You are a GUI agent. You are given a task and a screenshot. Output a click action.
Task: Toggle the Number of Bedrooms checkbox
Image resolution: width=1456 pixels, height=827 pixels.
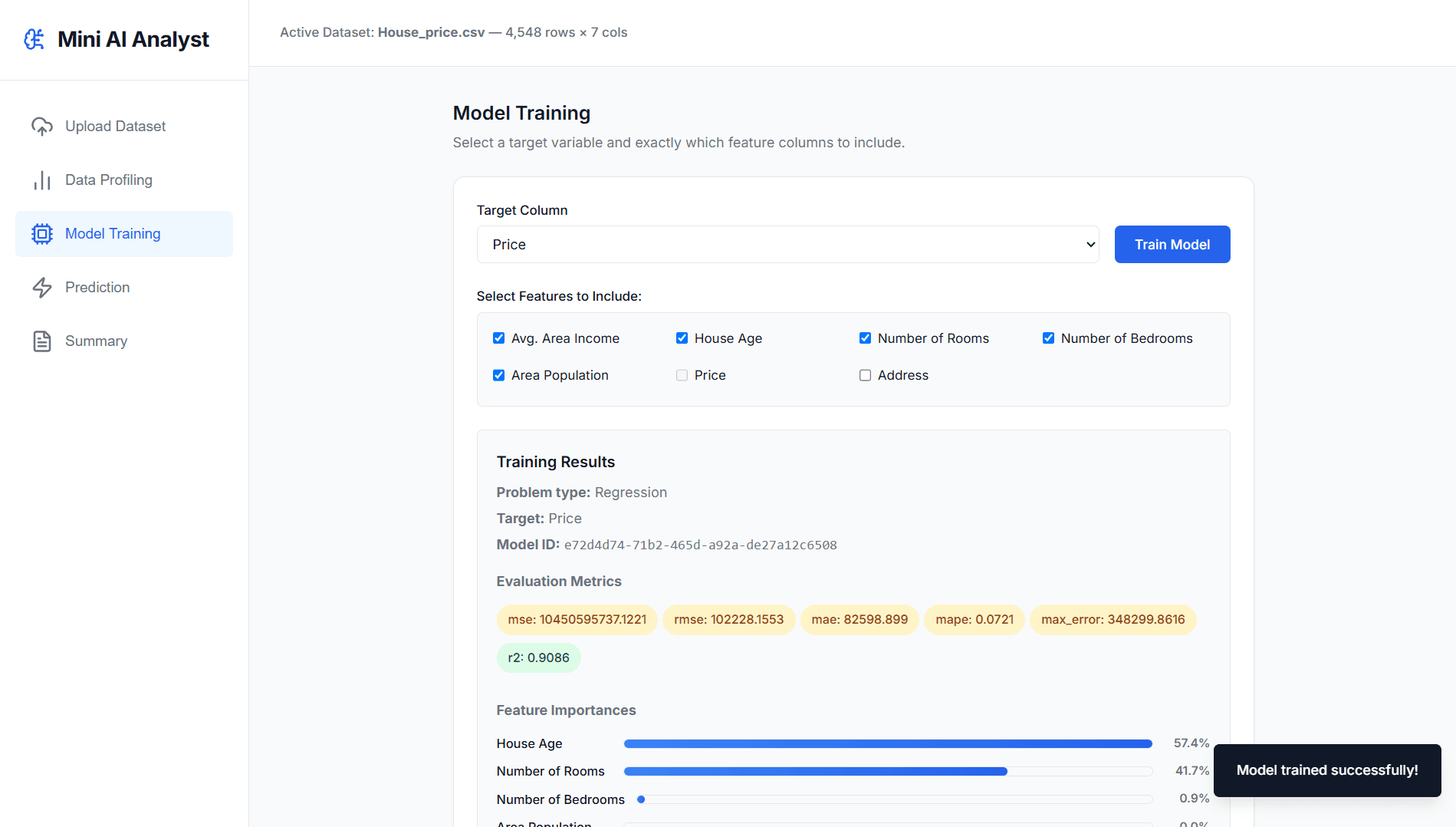pyautogui.click(x=1048, y=338)
